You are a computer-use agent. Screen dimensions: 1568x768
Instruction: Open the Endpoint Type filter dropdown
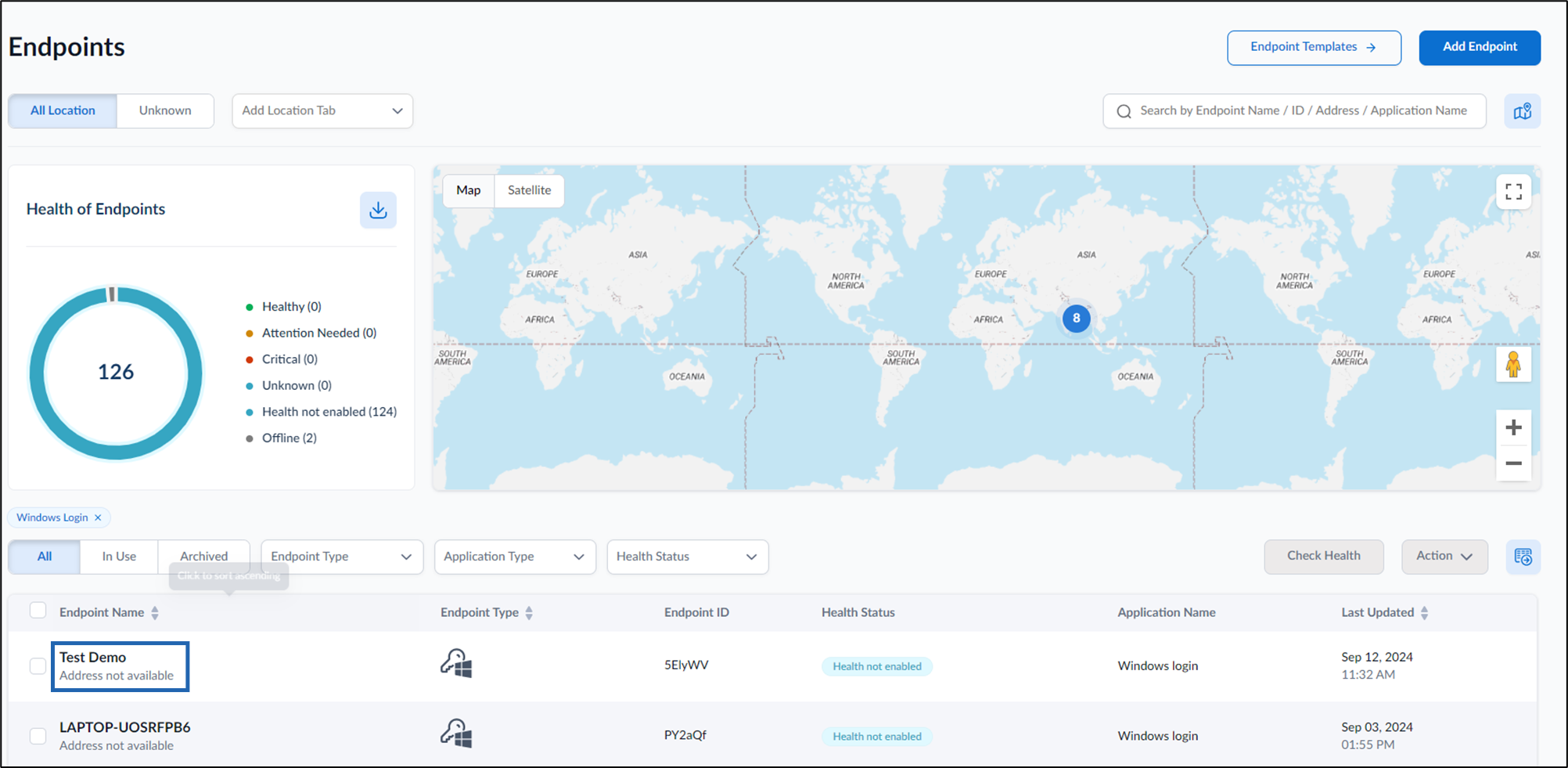point(342,557)
